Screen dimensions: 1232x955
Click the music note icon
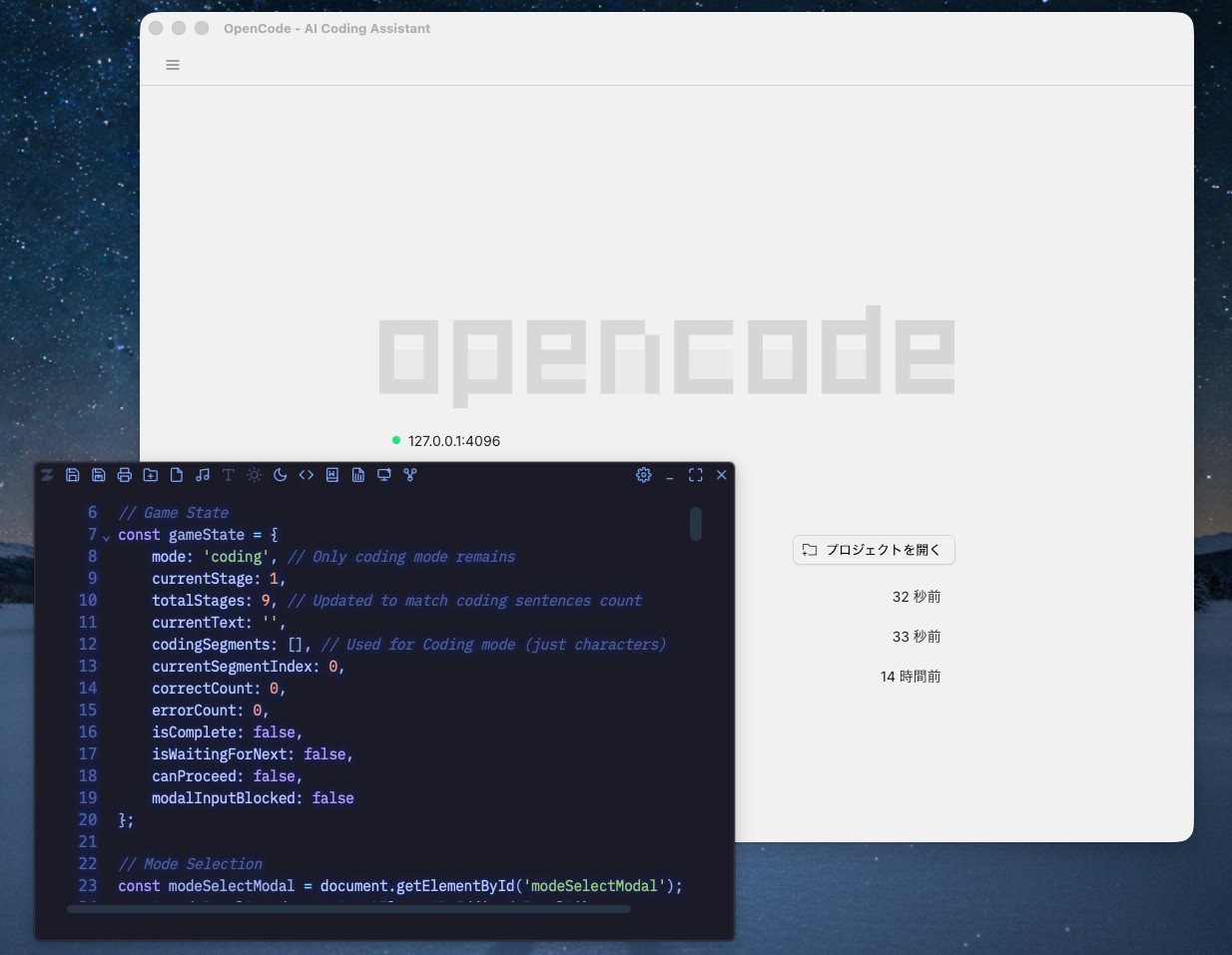pyautogui.click(x=203, y=475)
